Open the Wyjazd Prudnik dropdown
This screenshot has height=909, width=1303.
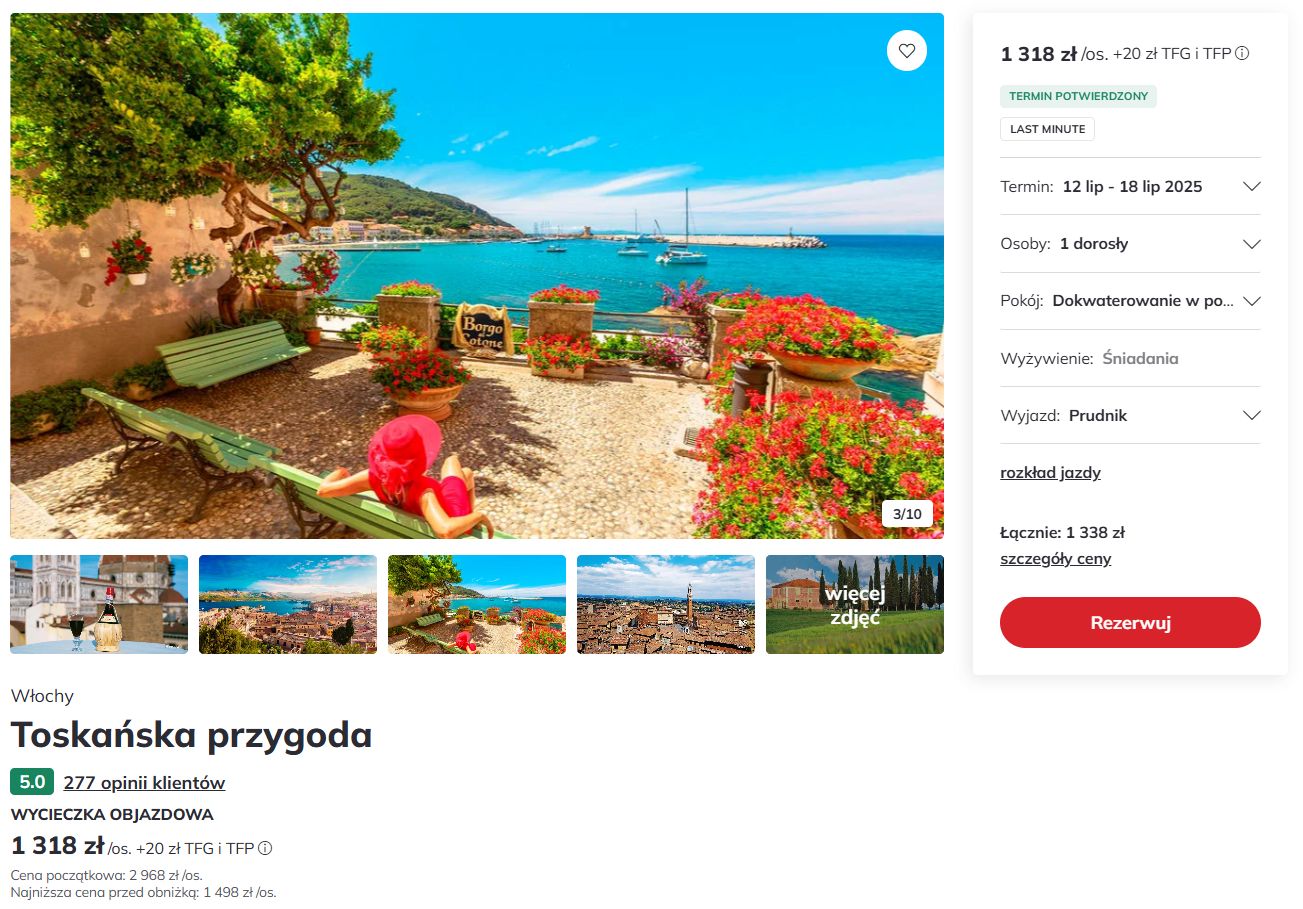(1130, 415)
